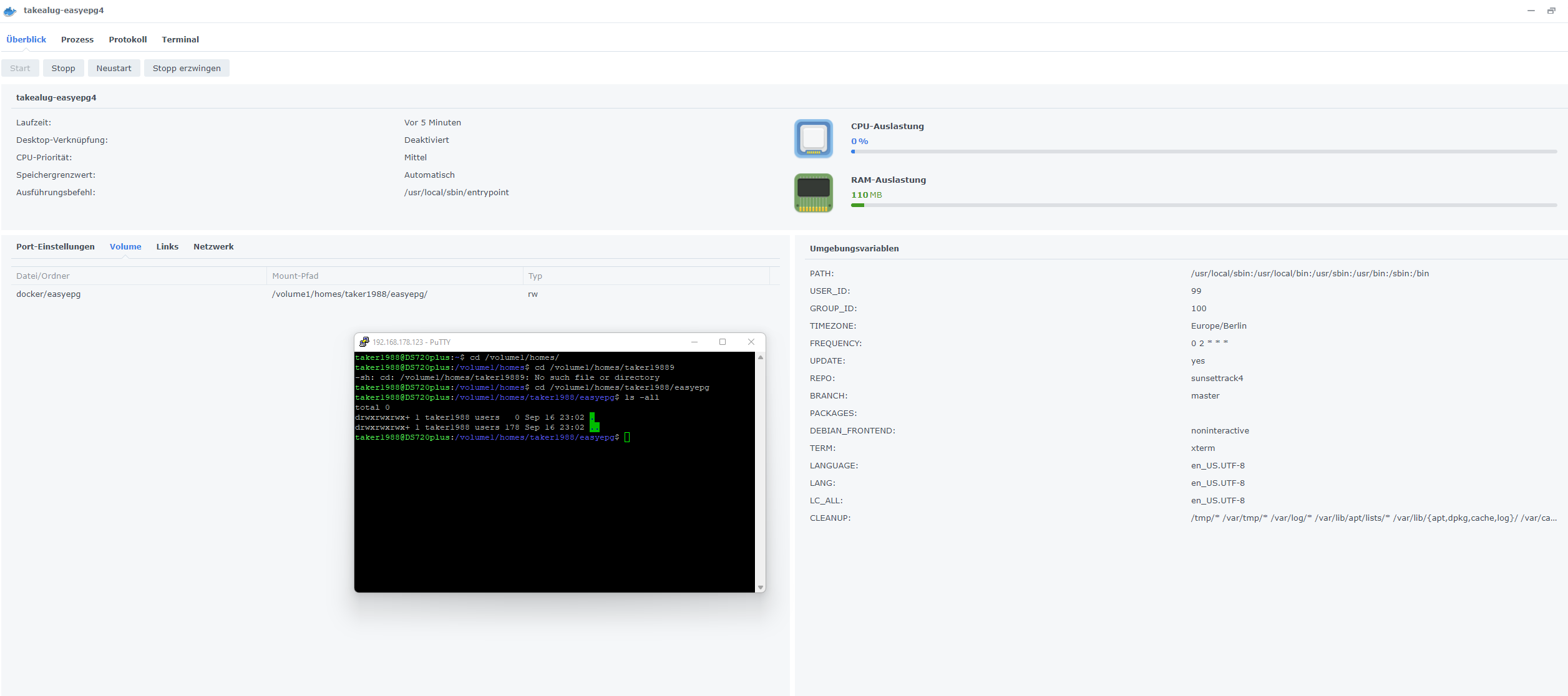Click the PuTTY terminal command prompt cursor

[x=627, y=437]
